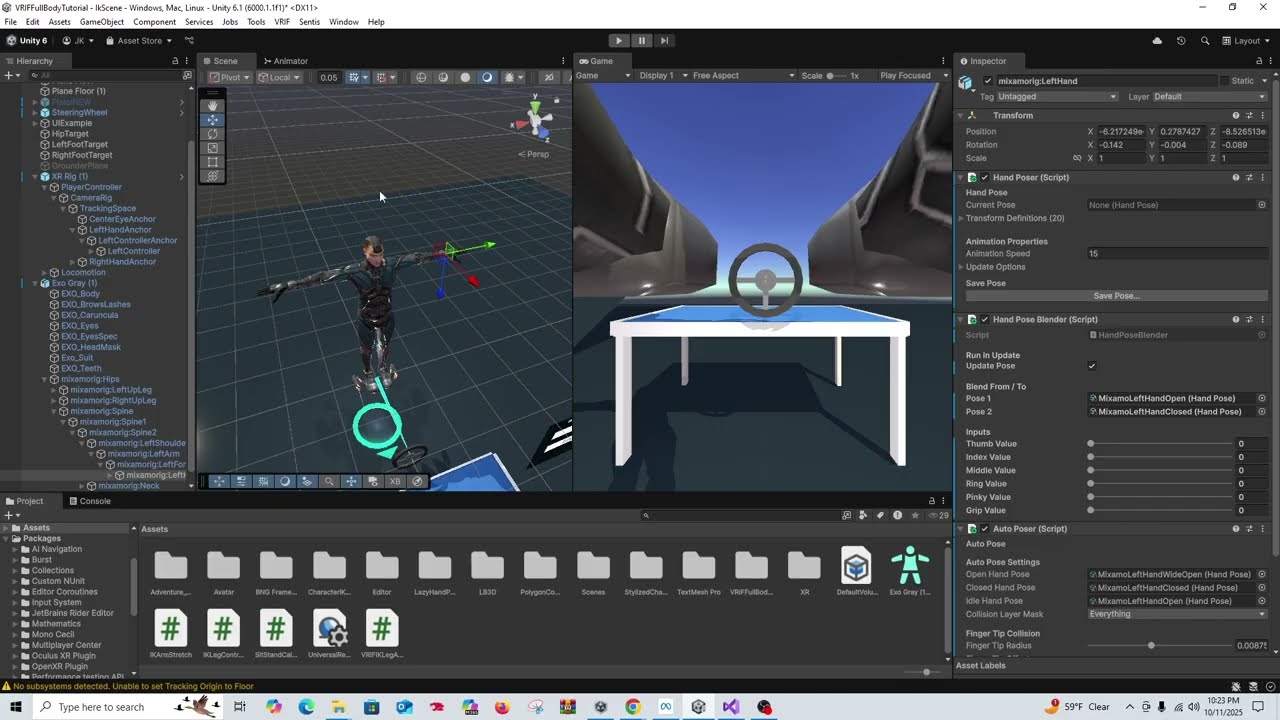Click the Save Pose... button
The image size is (1280, 720).
(1116, 296)
